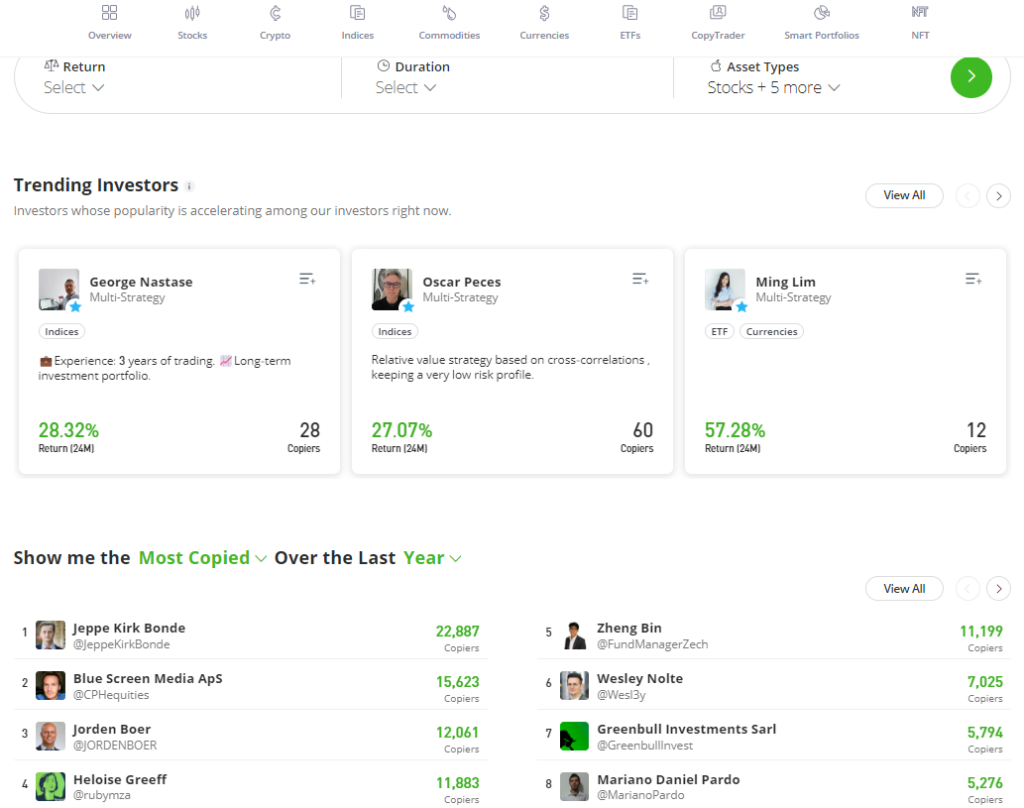This screenshot has width=1024, height=808.
Task: Open the Stocks candlestick icon
Action: [x=192, y=14]
